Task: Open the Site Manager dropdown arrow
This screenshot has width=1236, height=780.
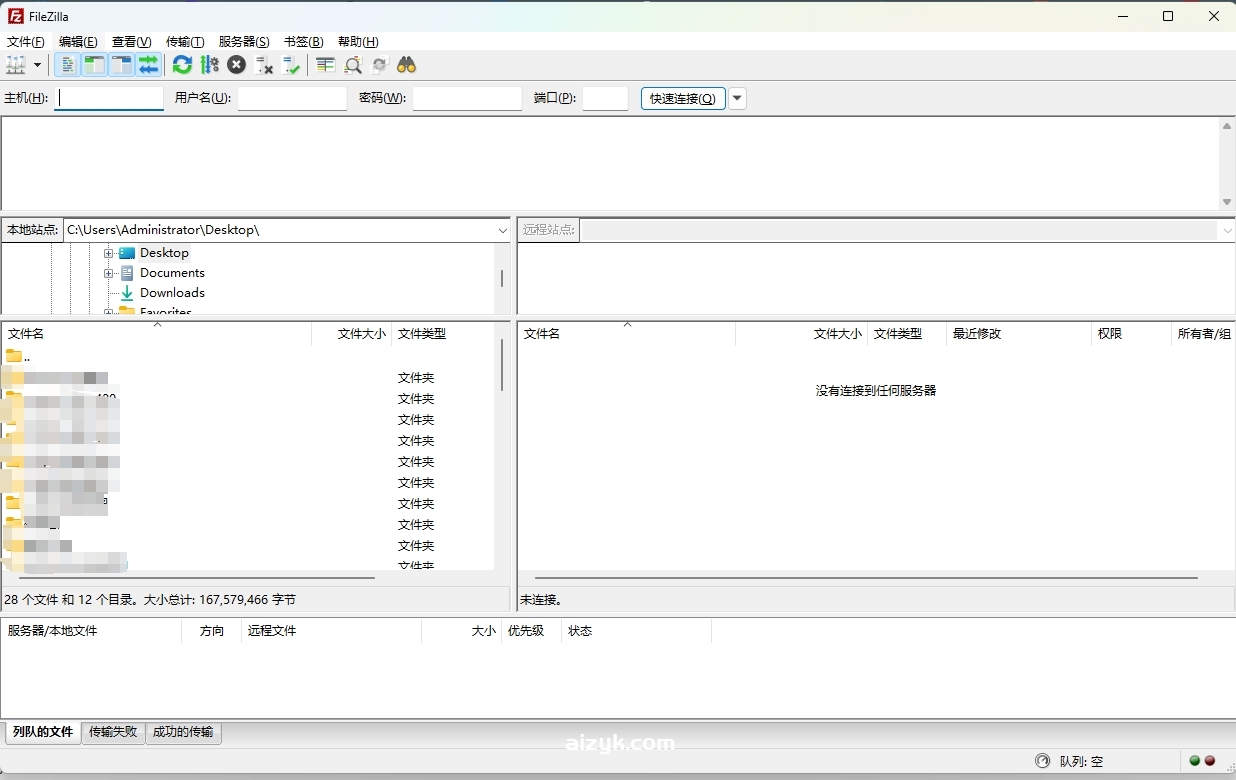Action: pyautogui.click(x=35, y=65)
